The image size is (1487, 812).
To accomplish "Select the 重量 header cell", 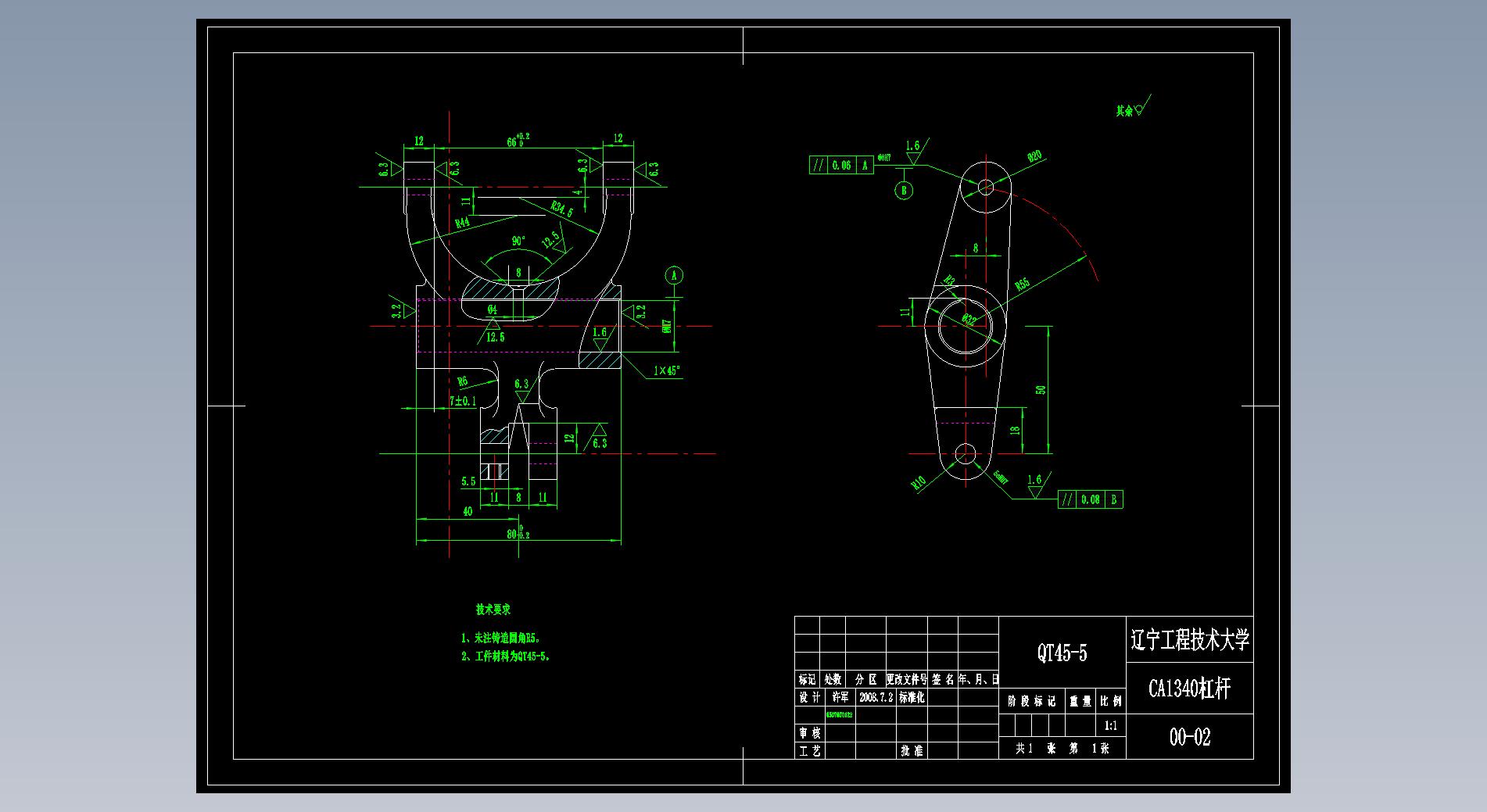I will (x=1080, y=701).
